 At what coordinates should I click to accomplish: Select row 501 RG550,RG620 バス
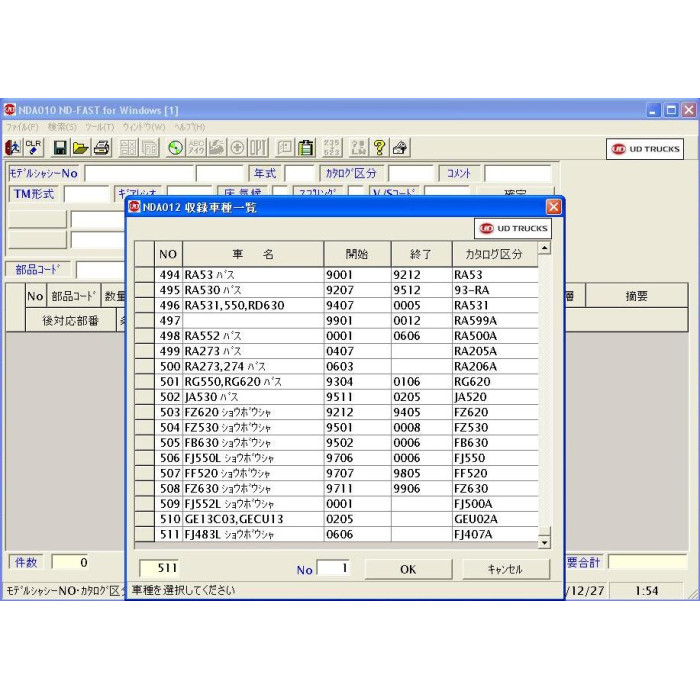[337, 382]
